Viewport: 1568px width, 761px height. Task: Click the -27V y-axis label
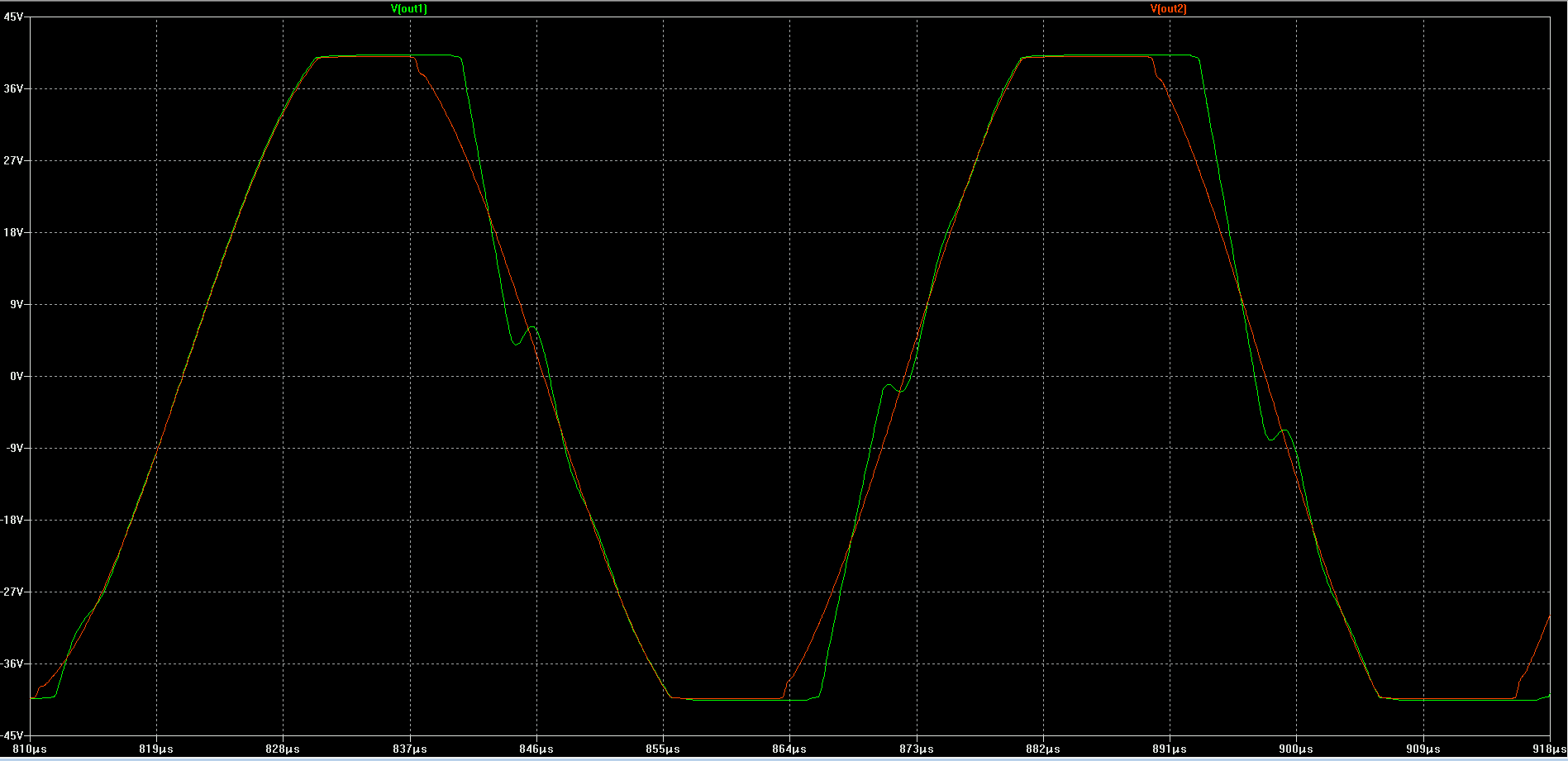(13, 592)
